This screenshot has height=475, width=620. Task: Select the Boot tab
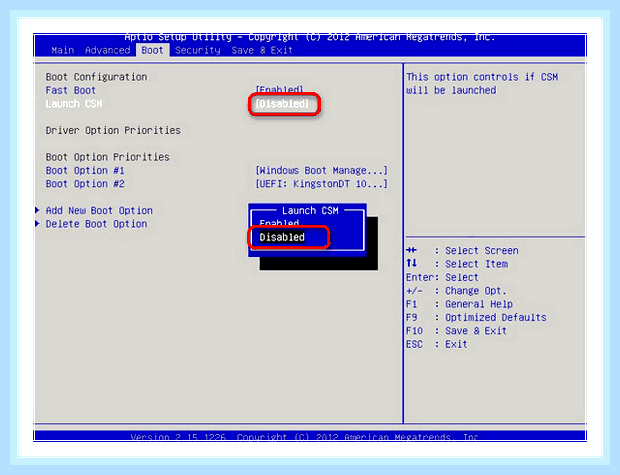tap(153, 50)
